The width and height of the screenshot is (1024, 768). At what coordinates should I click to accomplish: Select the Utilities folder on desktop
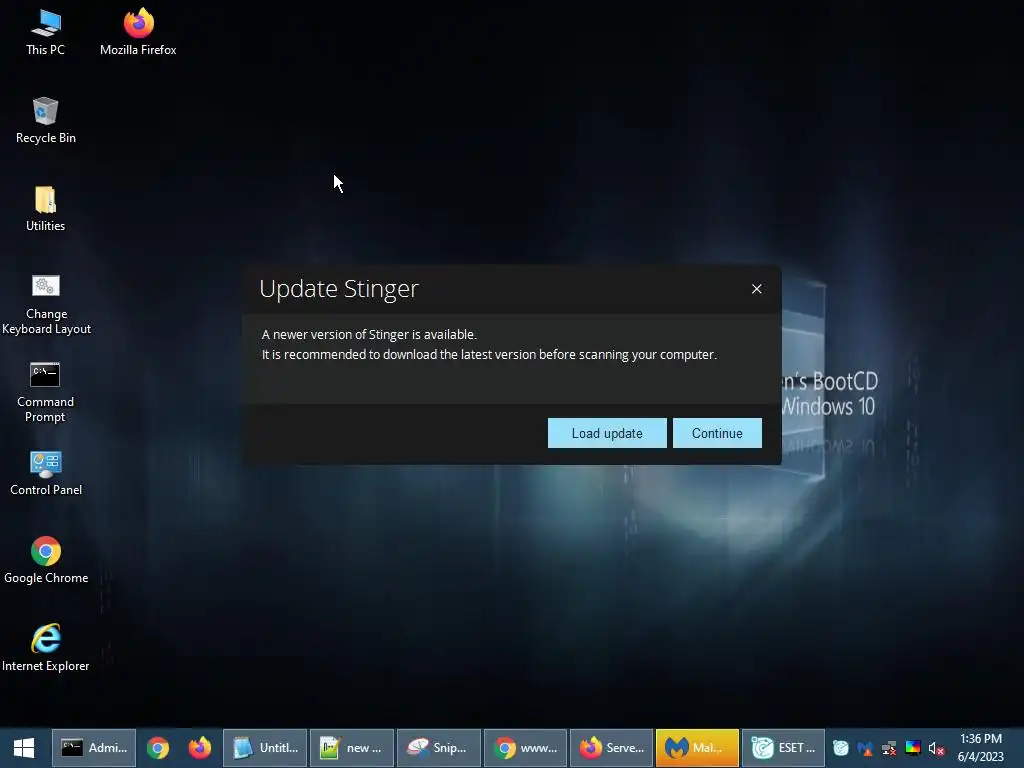pyautogui.click(x=46, y=209)
